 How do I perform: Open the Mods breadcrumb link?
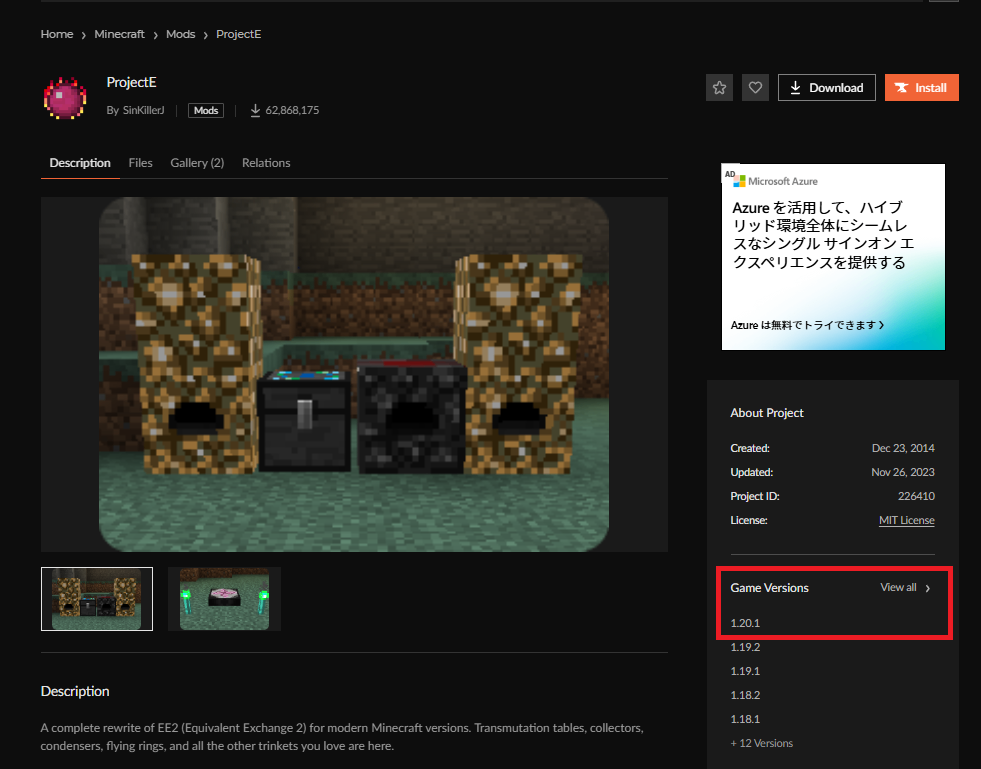181,34
